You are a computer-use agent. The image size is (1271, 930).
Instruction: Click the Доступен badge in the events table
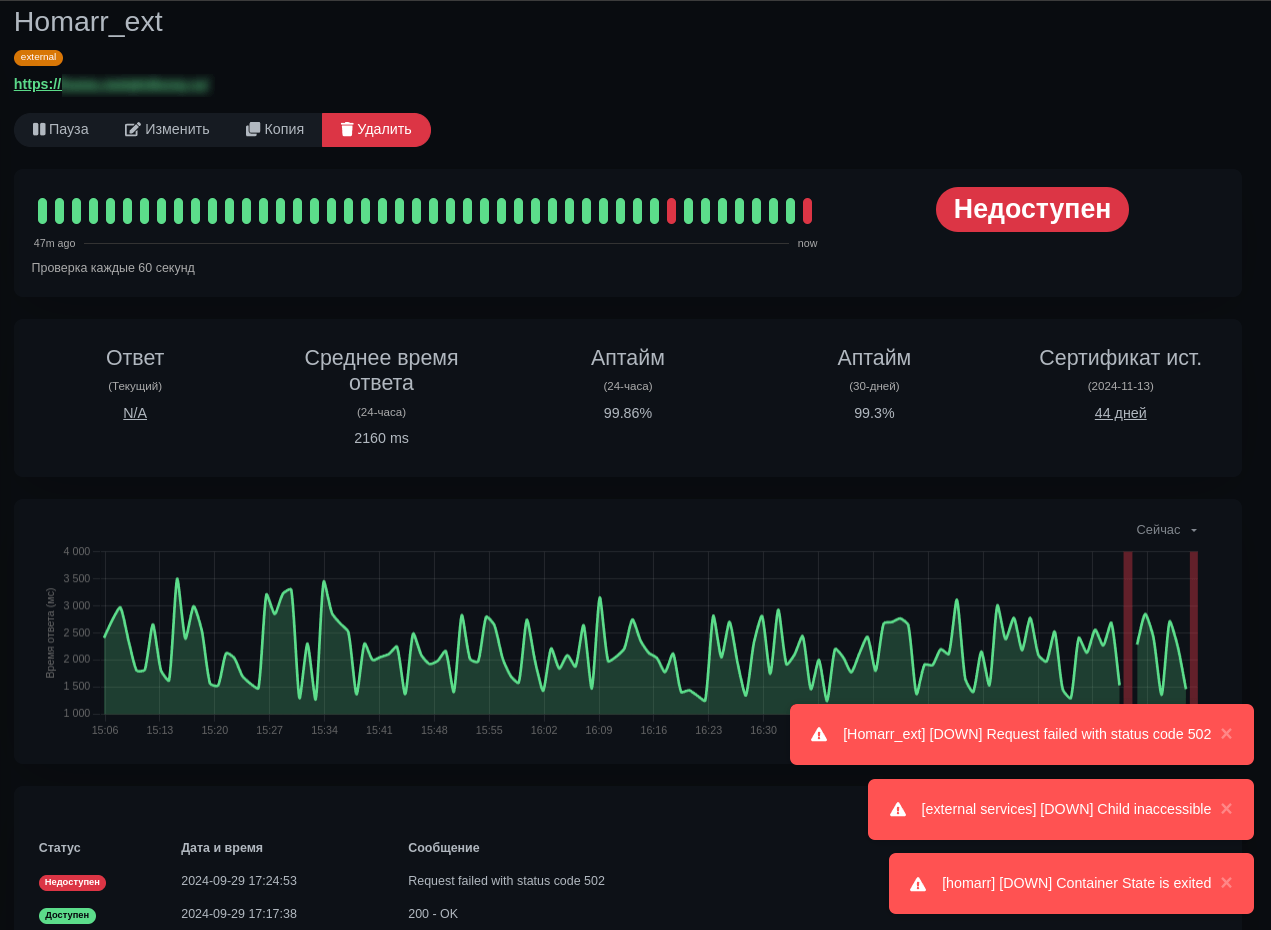(x=67, y=916)
